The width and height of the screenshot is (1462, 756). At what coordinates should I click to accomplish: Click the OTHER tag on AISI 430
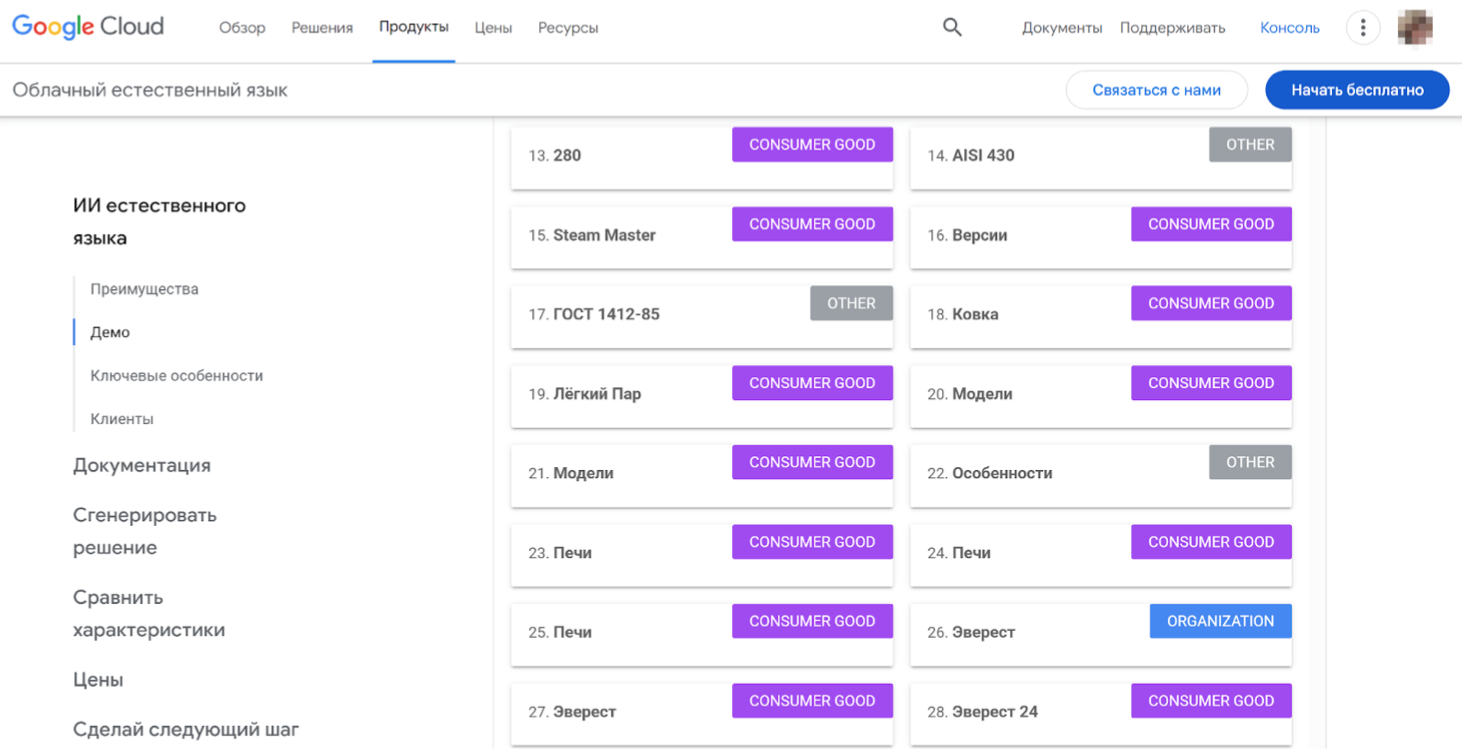pos(1250,145)
